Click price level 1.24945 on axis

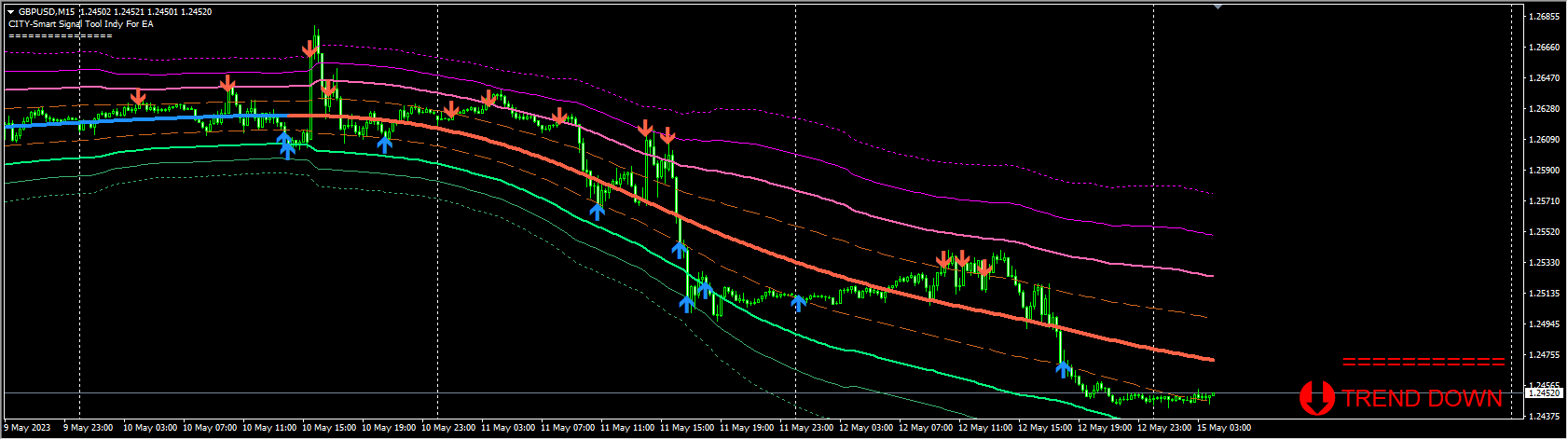point(1544,324)
